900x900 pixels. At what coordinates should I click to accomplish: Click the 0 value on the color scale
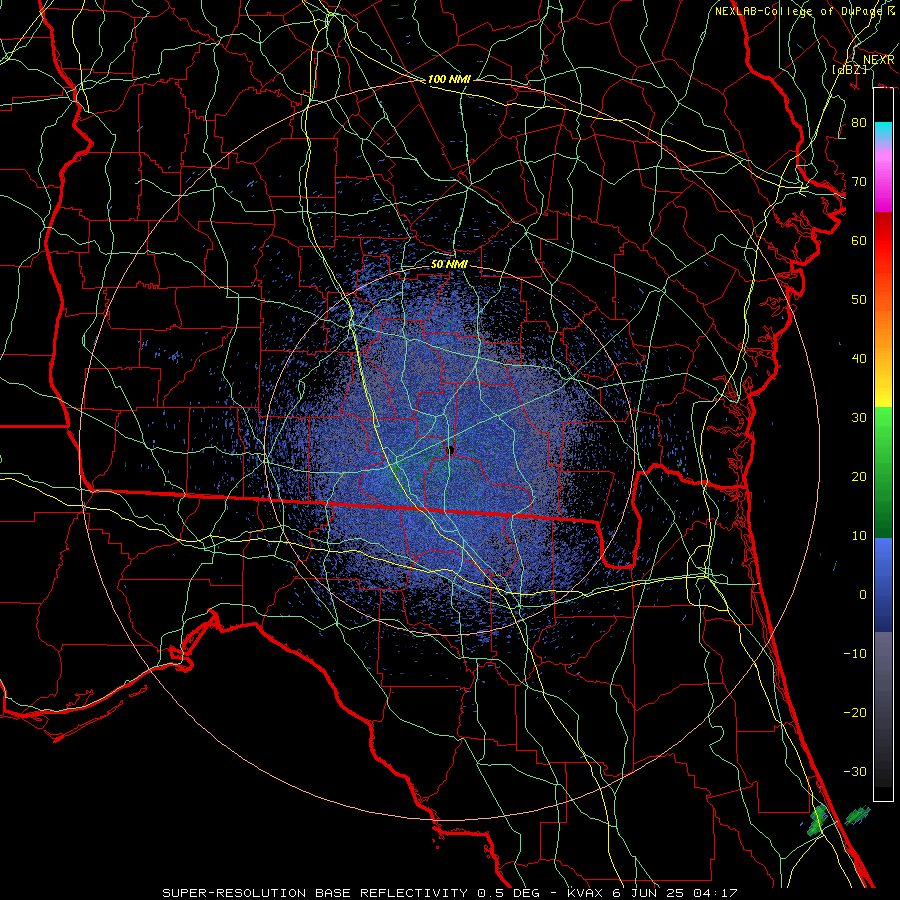863,595
